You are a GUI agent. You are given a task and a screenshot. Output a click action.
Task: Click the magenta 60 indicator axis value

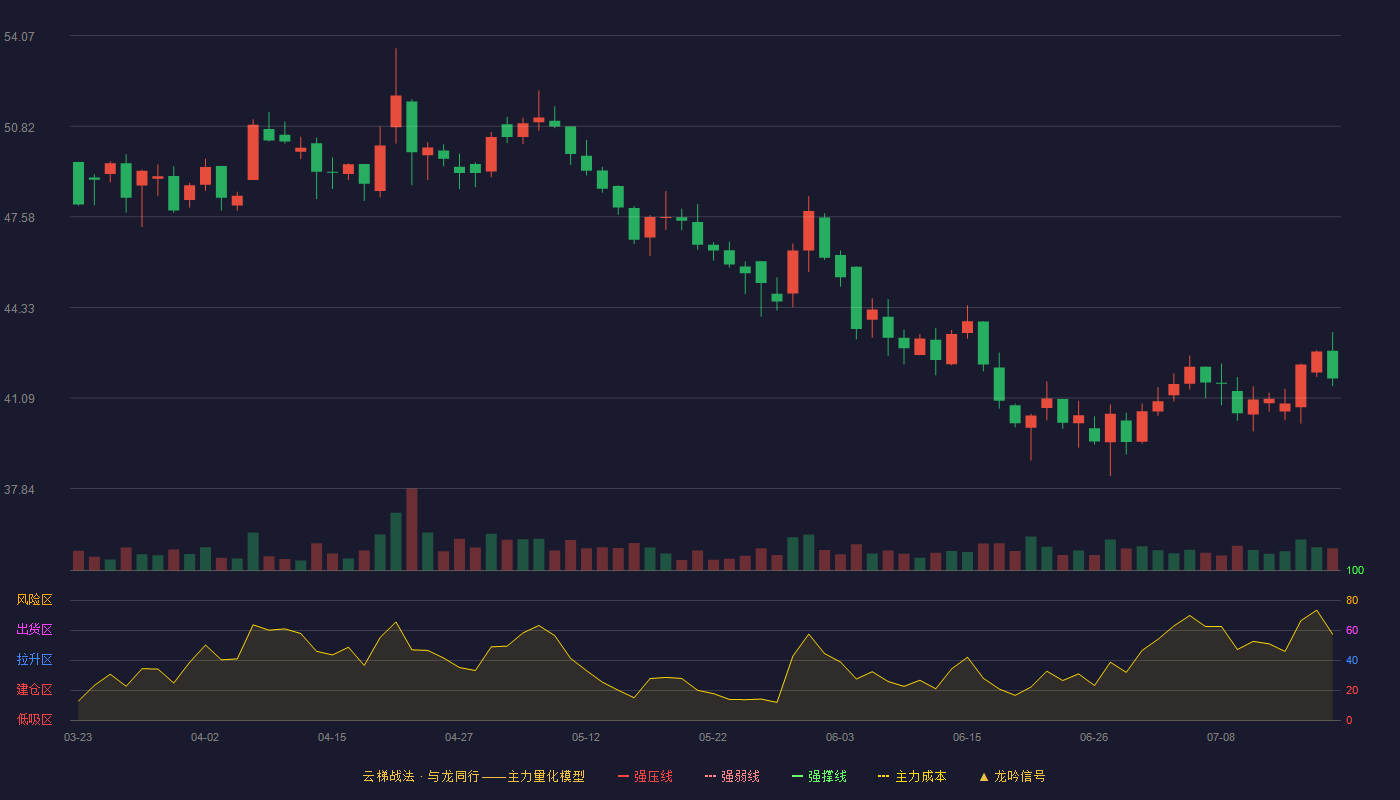[x=1352, y=630]
